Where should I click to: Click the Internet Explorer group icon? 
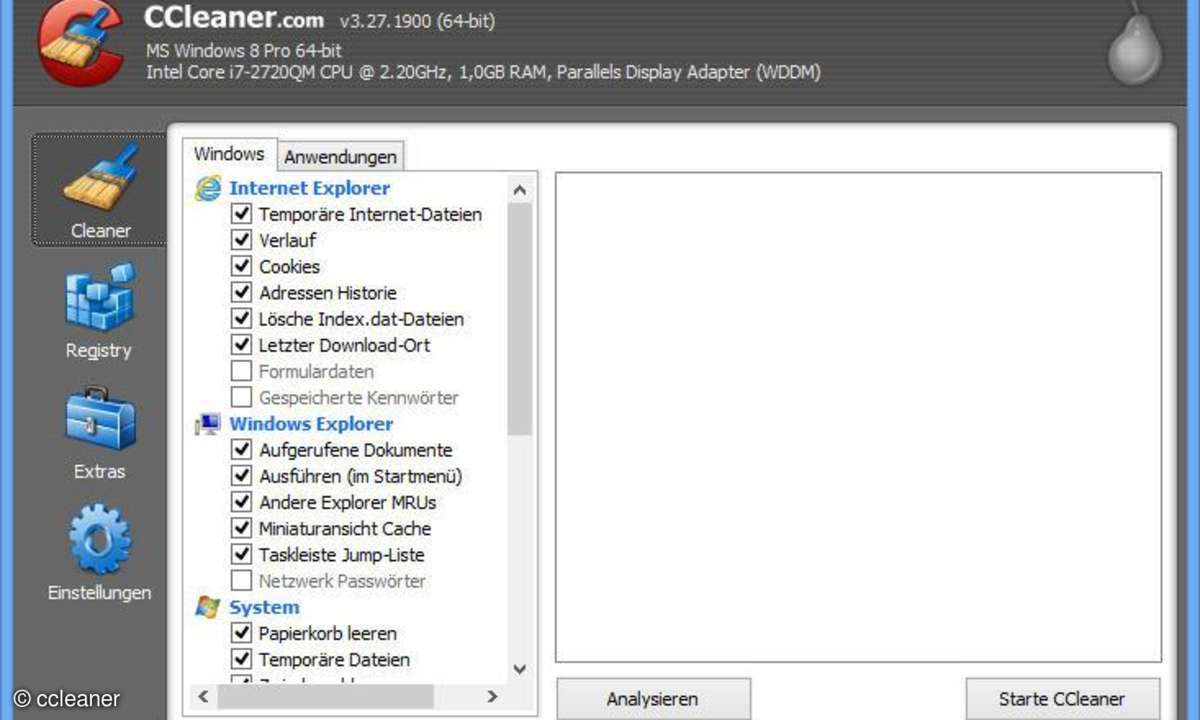tap(208, 188)
